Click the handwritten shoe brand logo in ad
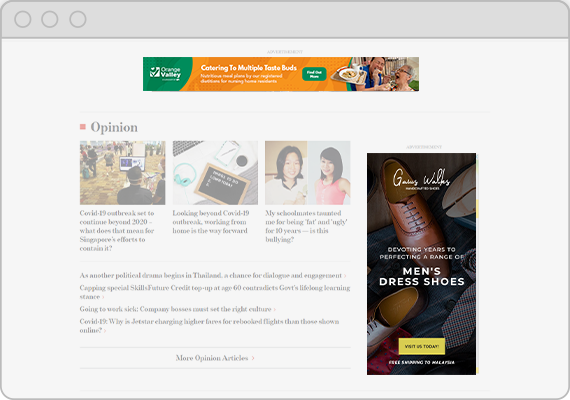 pyautogui.click(x=422, y=179)
